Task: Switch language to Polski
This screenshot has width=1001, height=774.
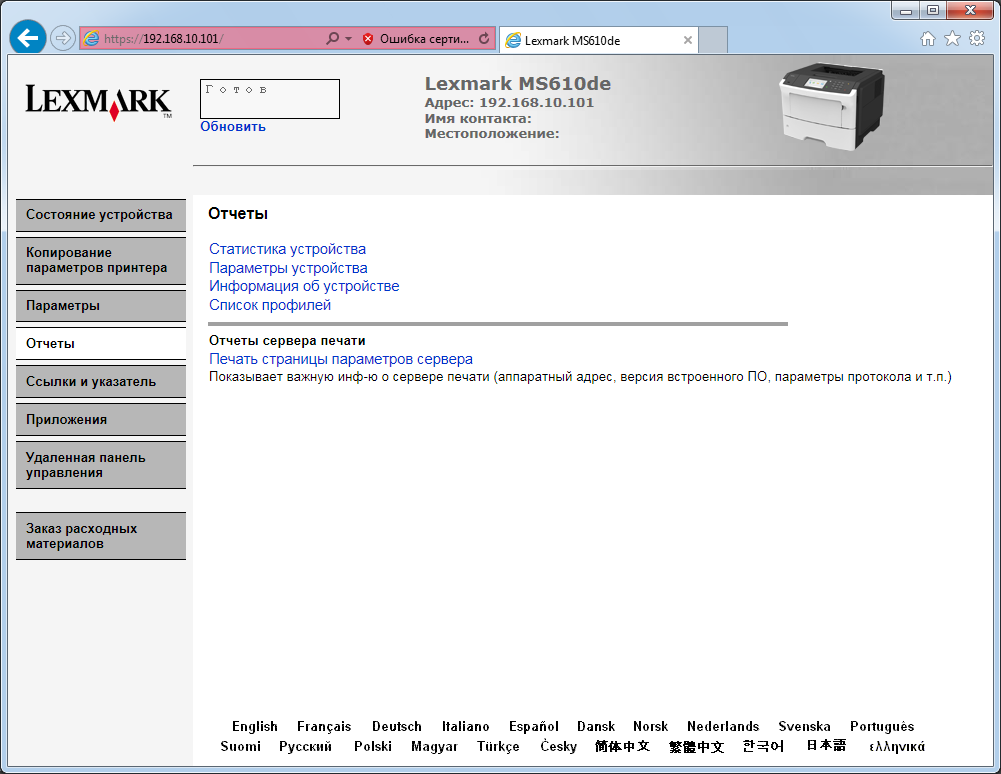Action: (x=373, y=747)
